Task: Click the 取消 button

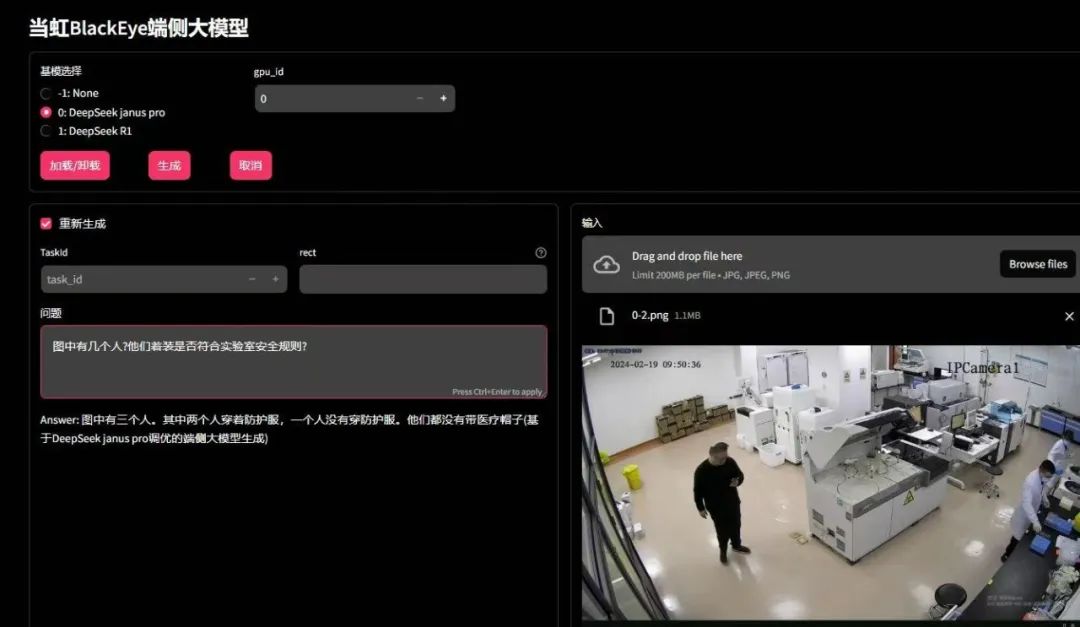Action: tap(250, 165)
